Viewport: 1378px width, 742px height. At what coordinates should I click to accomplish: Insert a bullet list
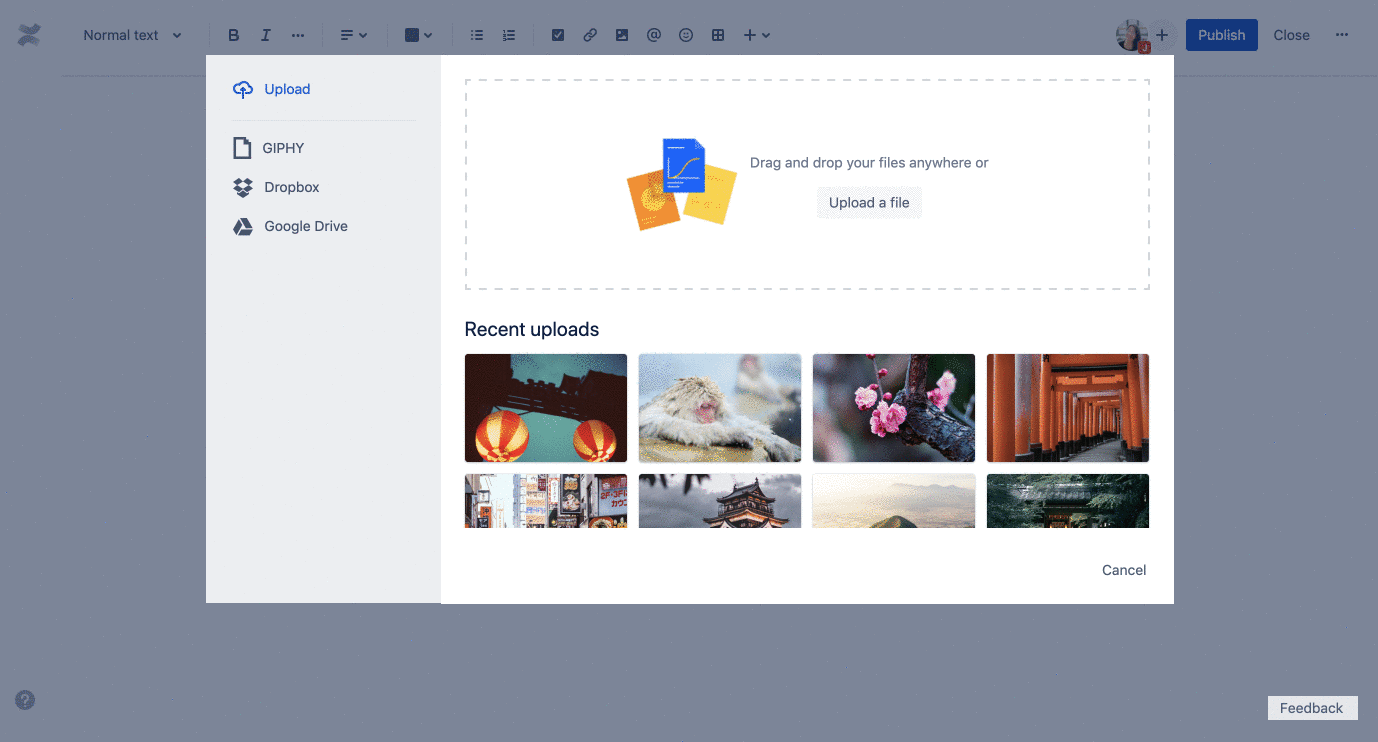tap(477, 35)
